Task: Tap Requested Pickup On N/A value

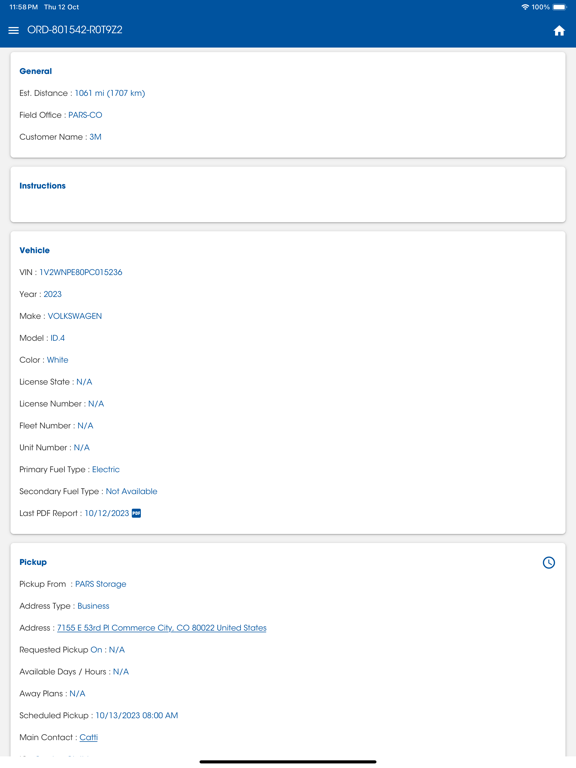Action: (117, 650)
